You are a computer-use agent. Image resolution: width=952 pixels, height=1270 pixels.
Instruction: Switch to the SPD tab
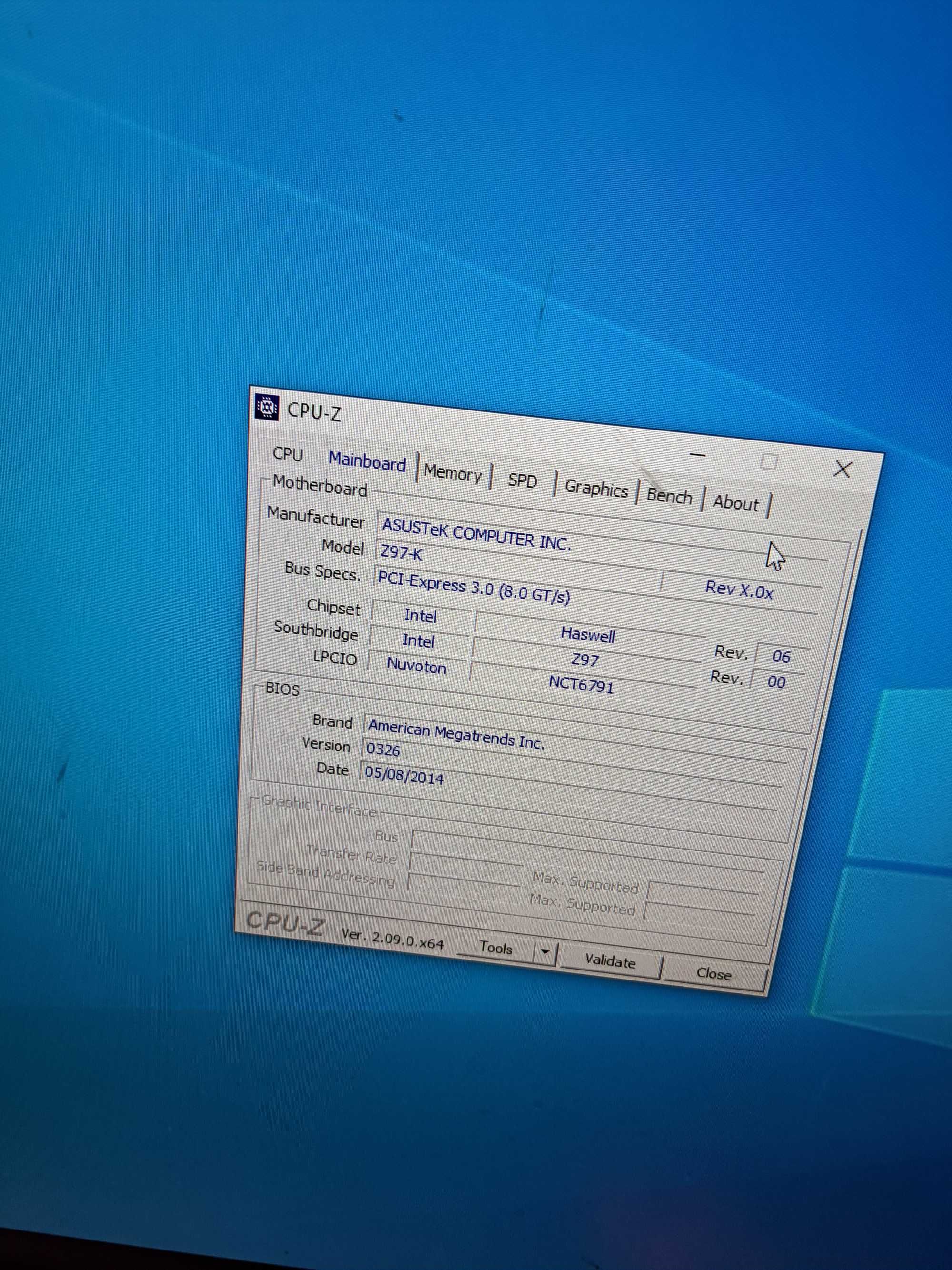(x=522, y=480)
